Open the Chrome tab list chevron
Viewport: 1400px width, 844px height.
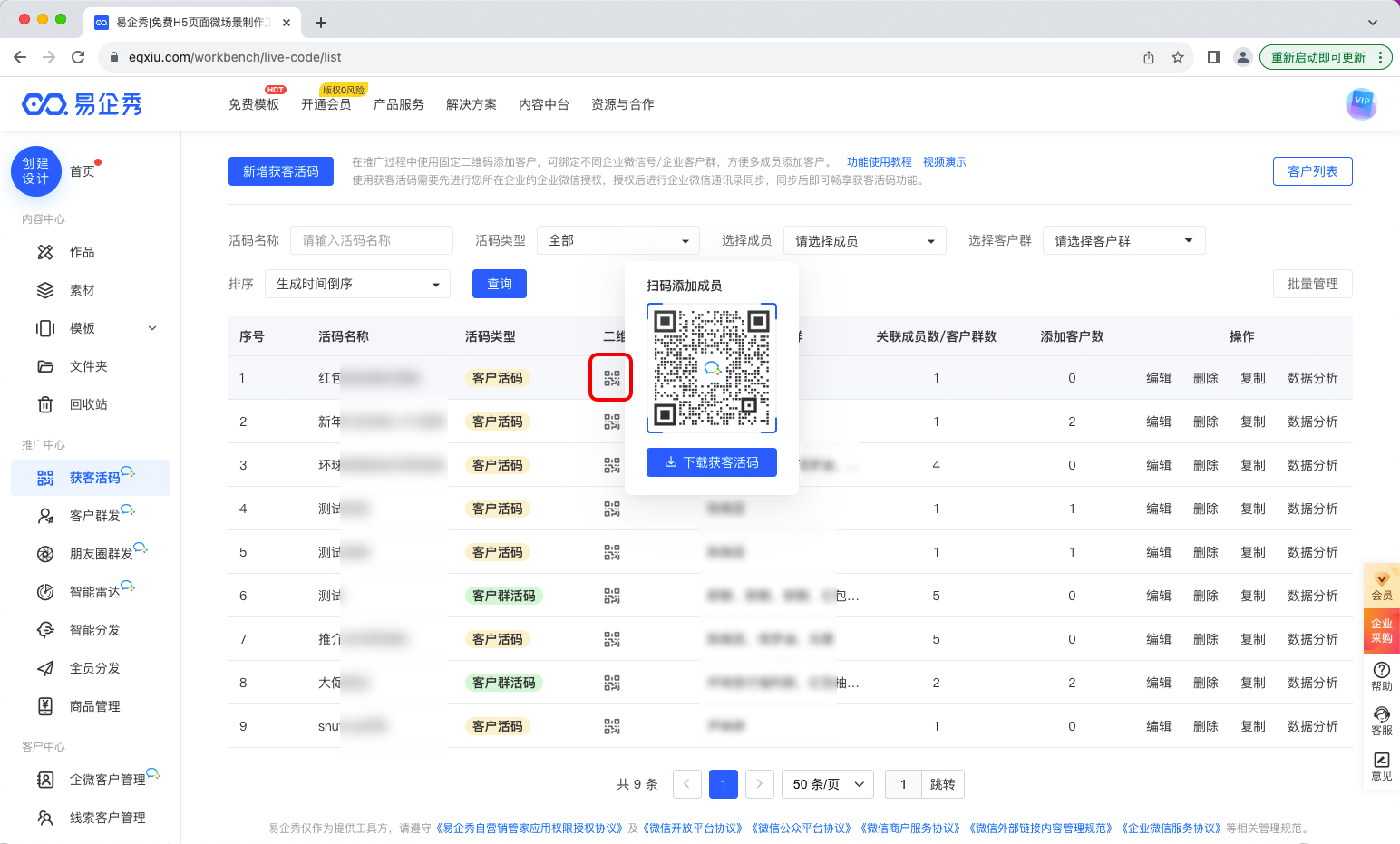click(1373, 22)
